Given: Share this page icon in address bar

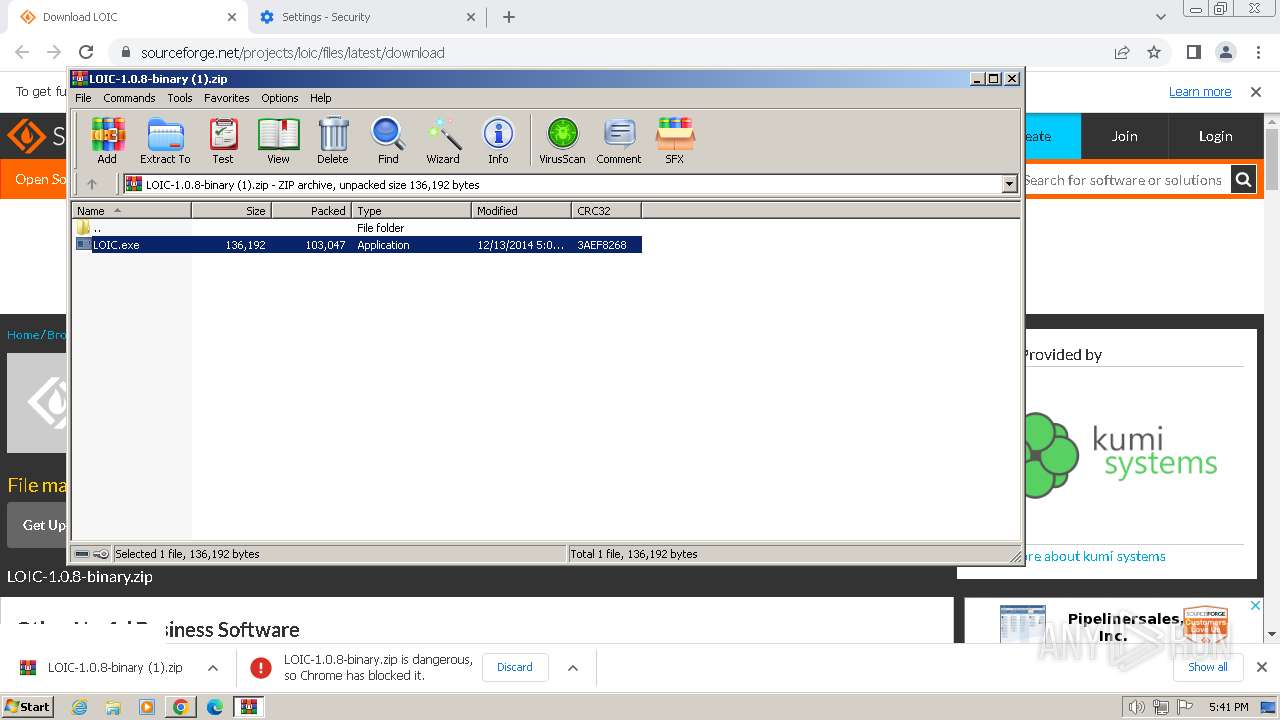Looking at the screenshot, I should 1122,52.
